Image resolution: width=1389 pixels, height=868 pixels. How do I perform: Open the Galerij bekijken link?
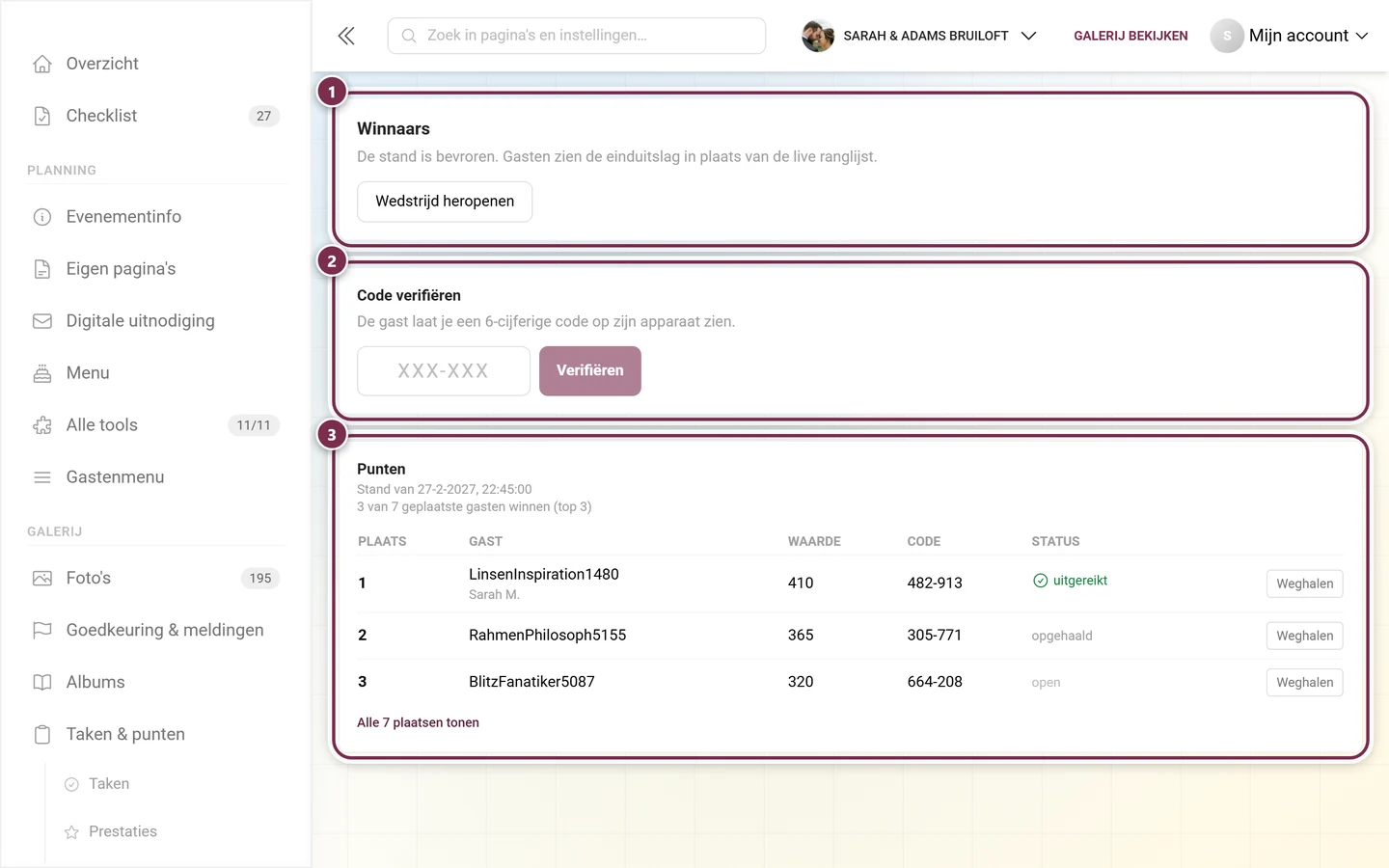pyautogui.click(x=1130, y=36)
